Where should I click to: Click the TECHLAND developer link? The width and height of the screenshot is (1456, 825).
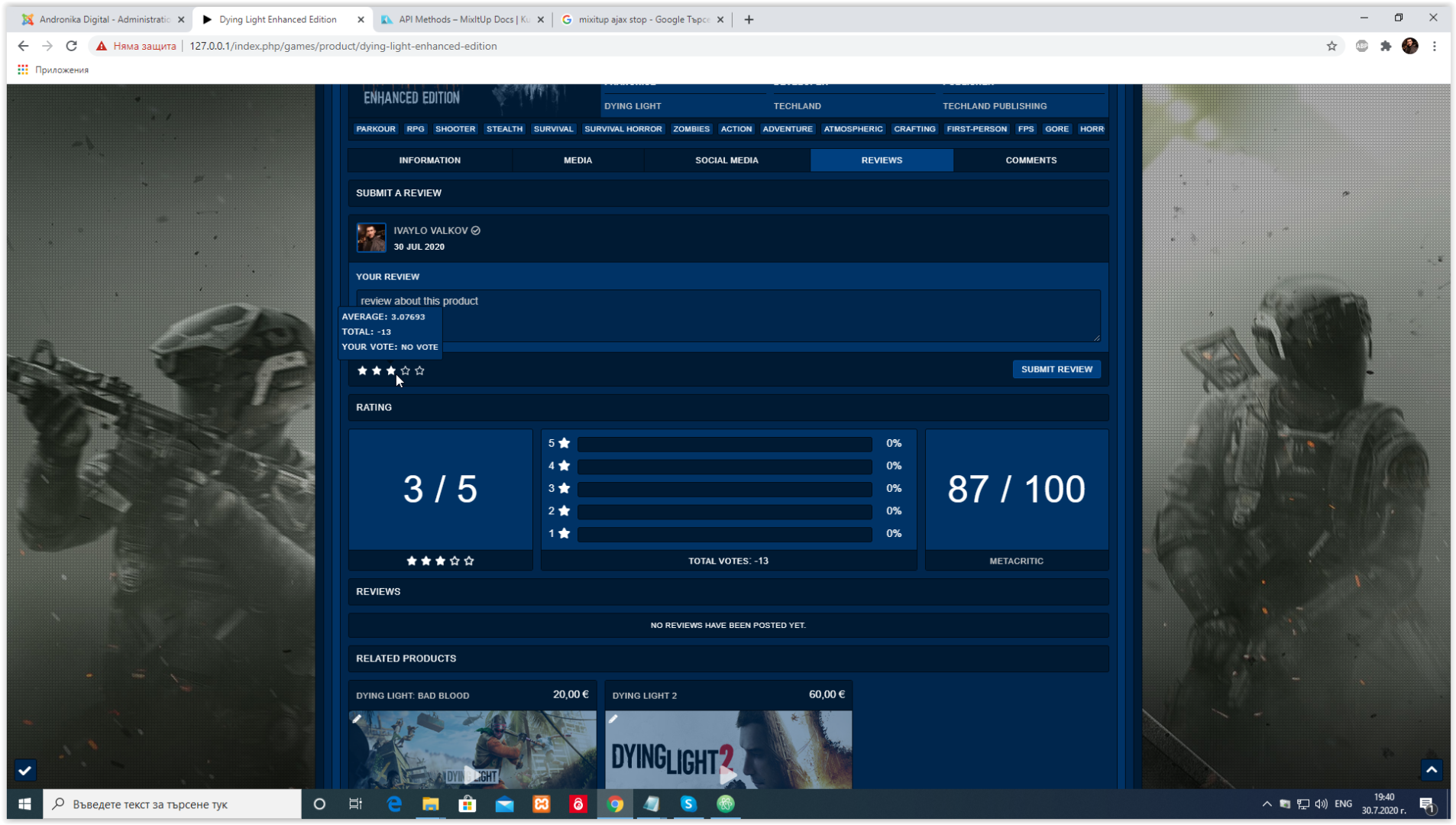click(x=798, y=106)
